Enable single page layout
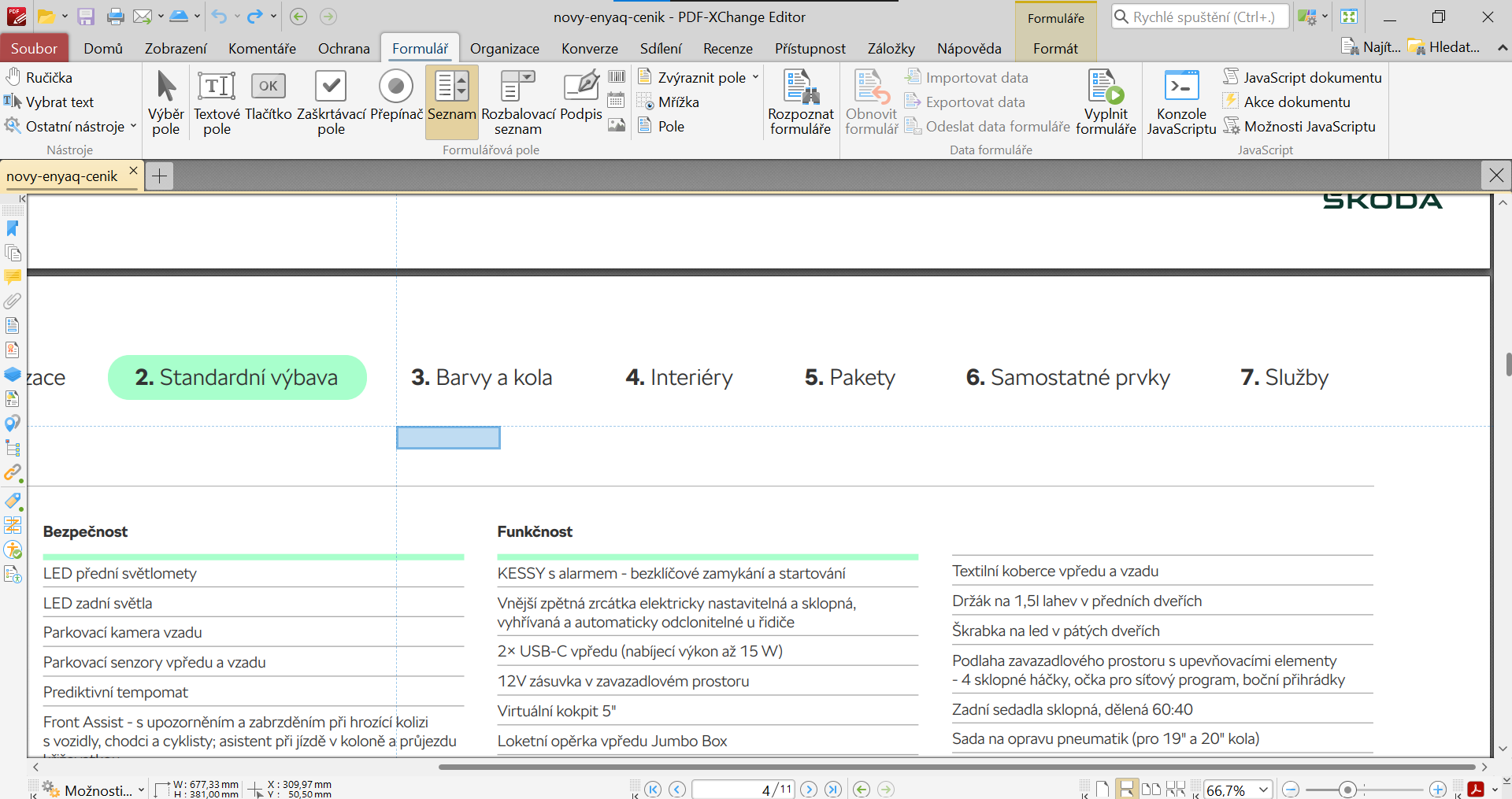Screen dimensions: 1512x799 (x=1102, y=790)
